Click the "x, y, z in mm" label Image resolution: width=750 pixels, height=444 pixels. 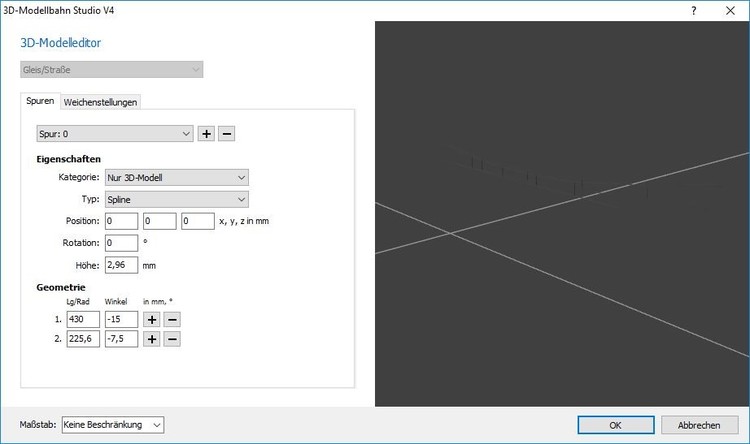point(244,221)
